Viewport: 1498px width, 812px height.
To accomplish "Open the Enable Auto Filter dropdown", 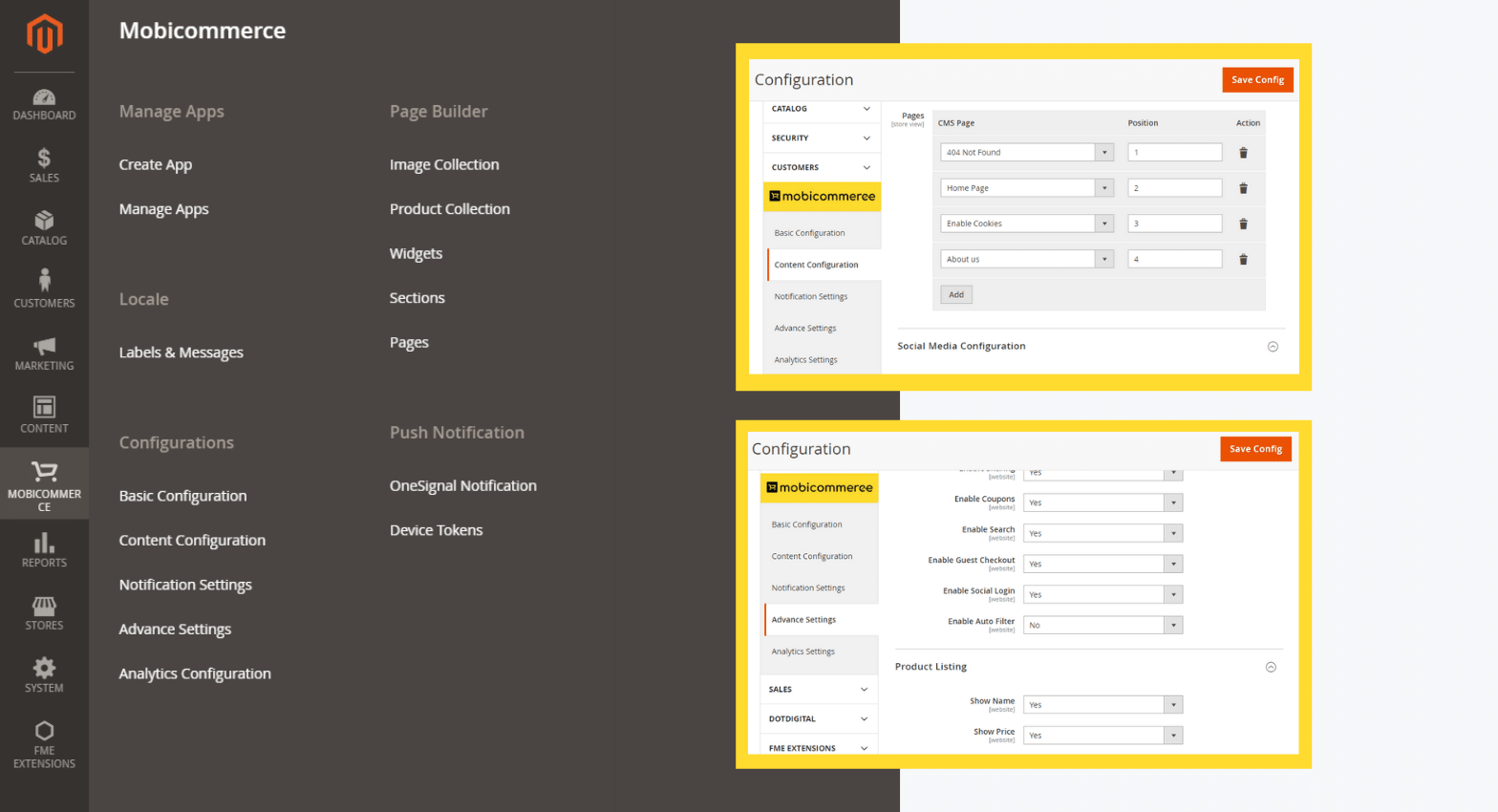I will coord(1103,625).
